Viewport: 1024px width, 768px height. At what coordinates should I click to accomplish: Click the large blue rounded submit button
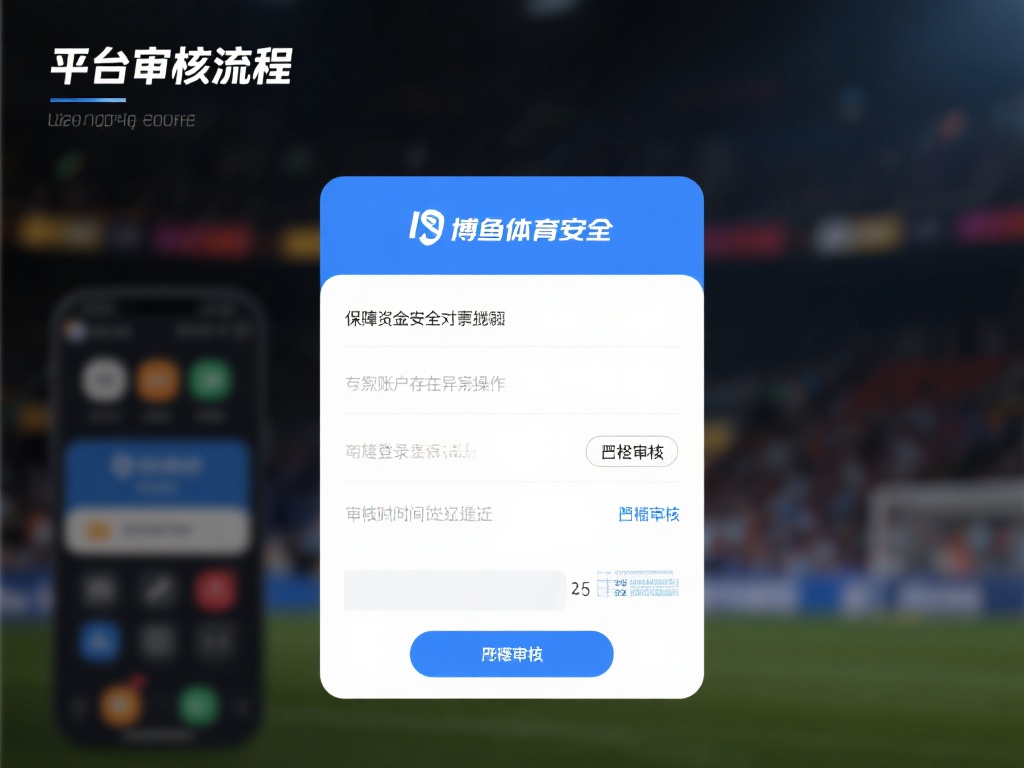(511, 654)
